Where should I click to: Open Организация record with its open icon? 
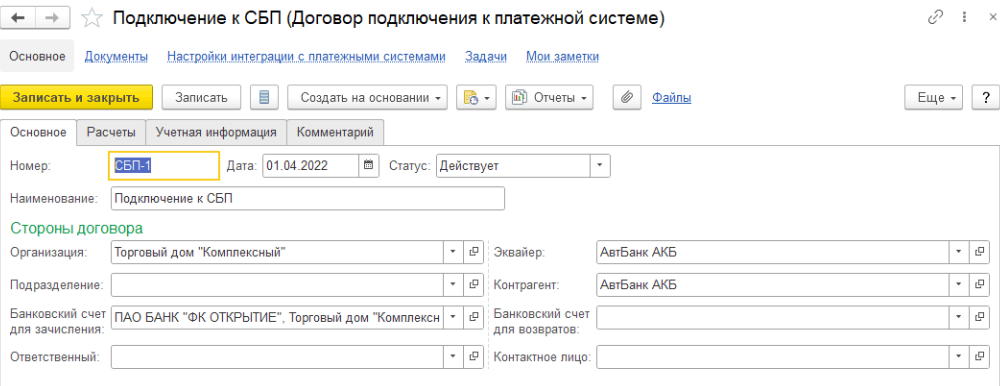click(x=473, y=251)
